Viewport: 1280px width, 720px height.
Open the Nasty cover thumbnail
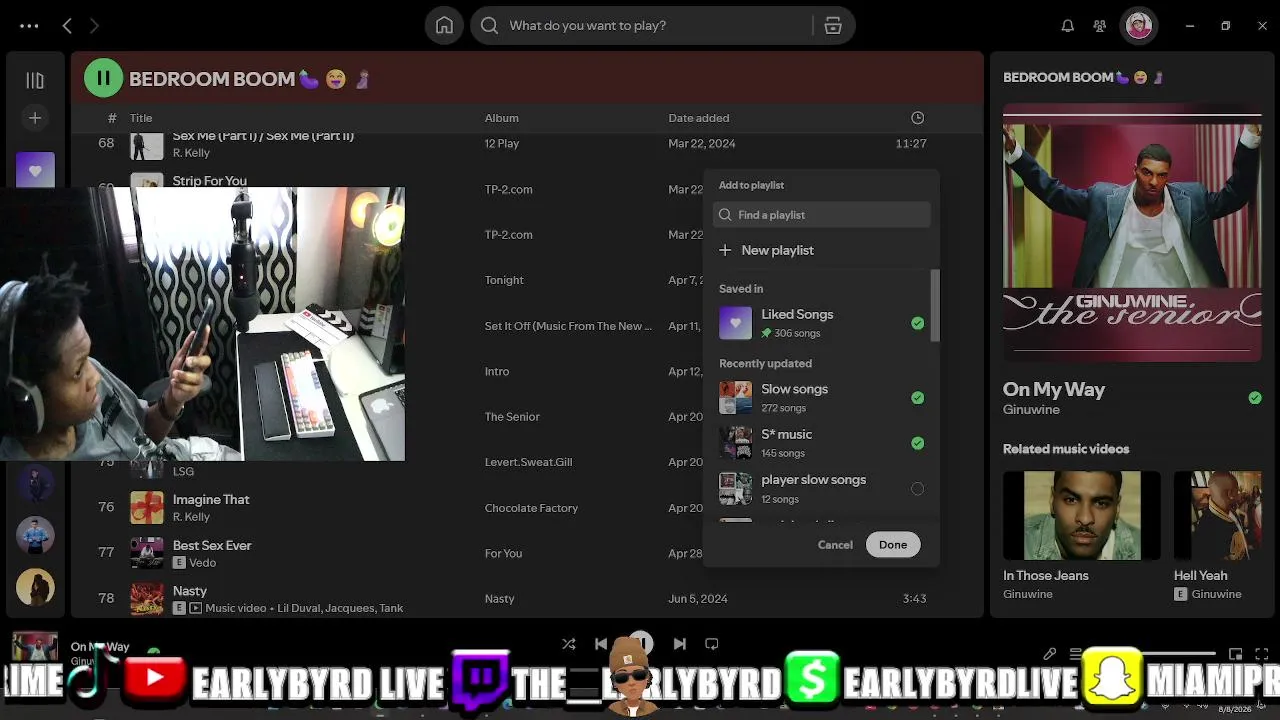point(147,599)
